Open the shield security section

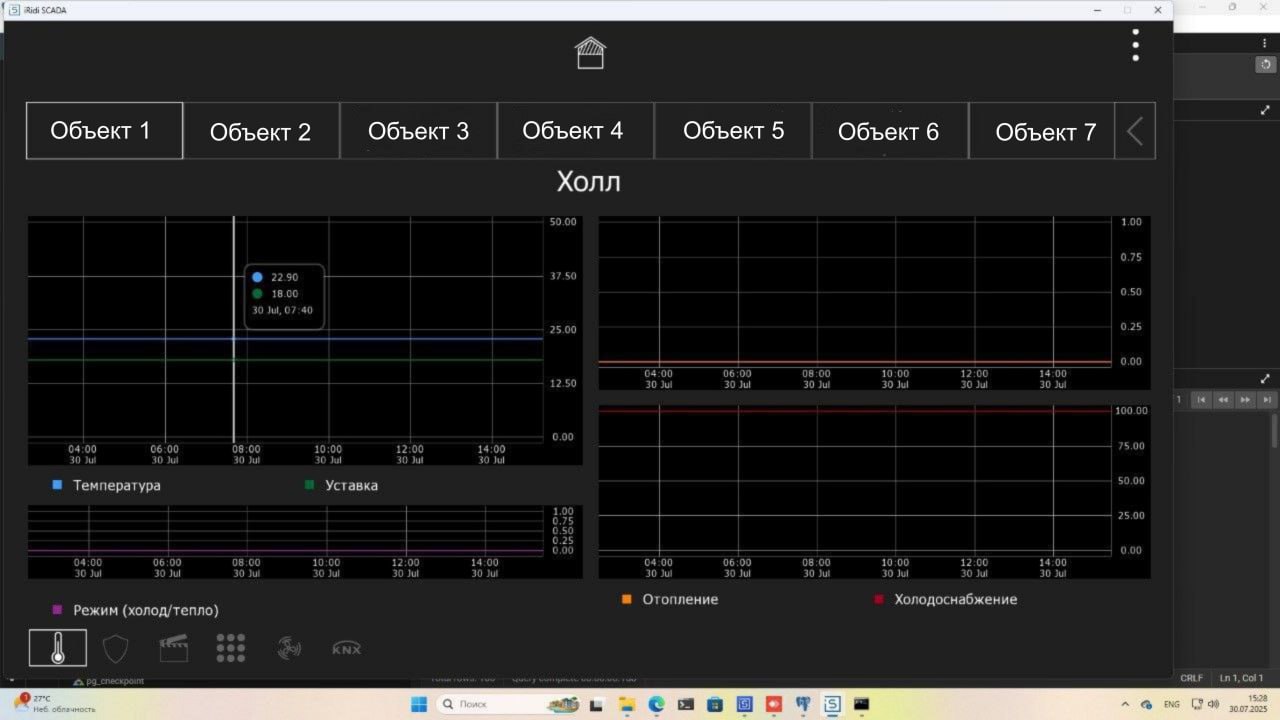116,649
